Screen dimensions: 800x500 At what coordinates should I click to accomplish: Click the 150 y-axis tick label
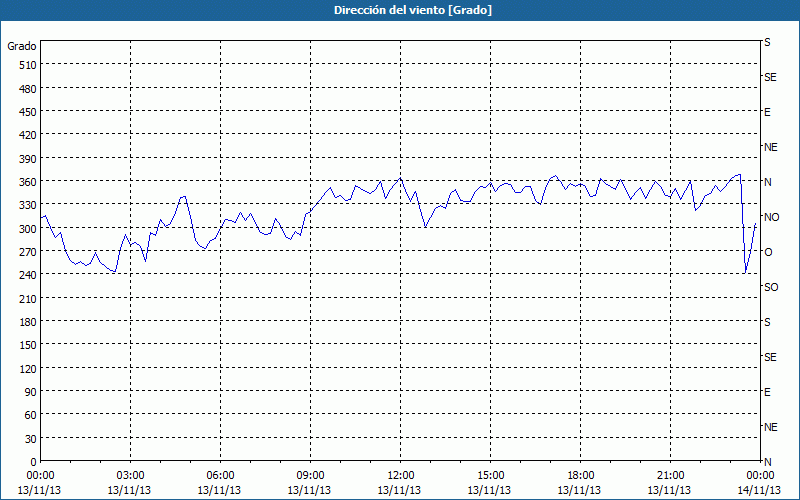coord(28,345)
